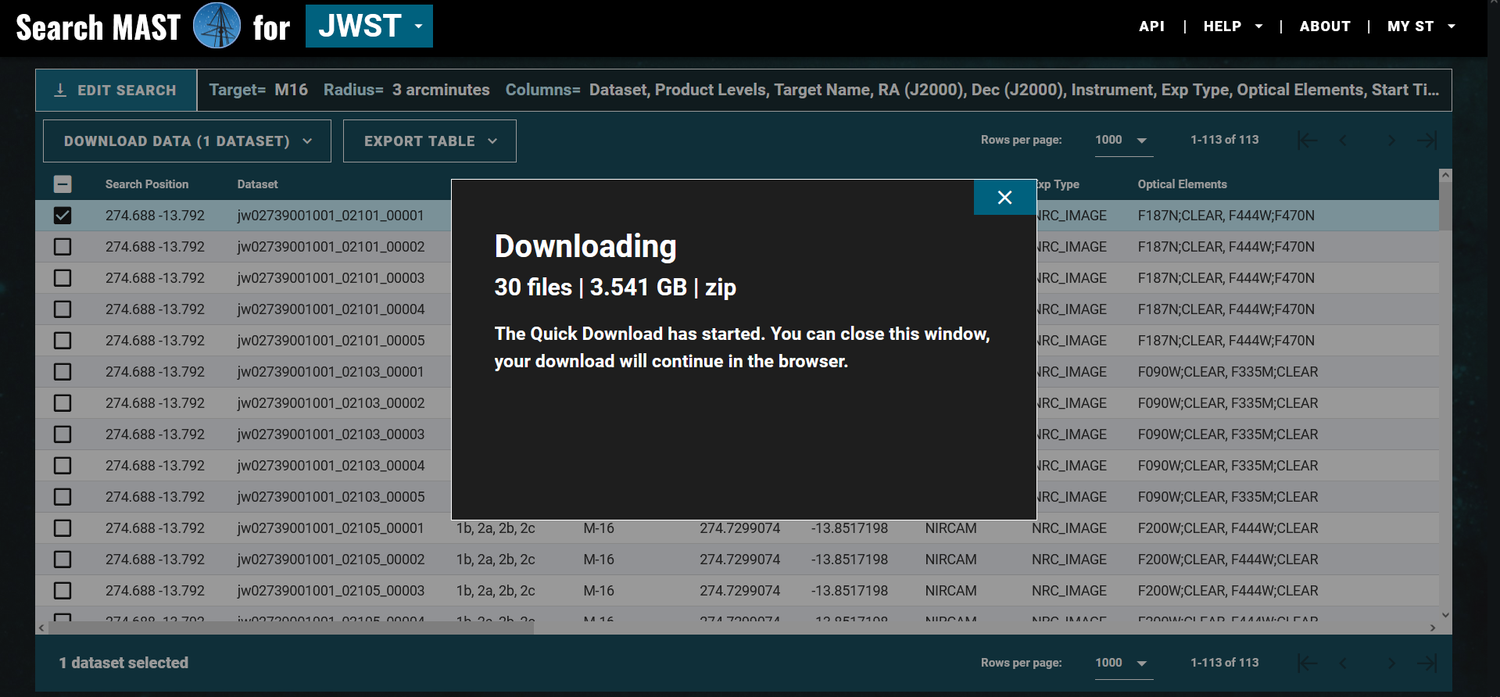This screenshot has width=1500, height=697.
Task: Check the jw02739001001_02103_00001 row checkbox
Action: coord(62,371)
